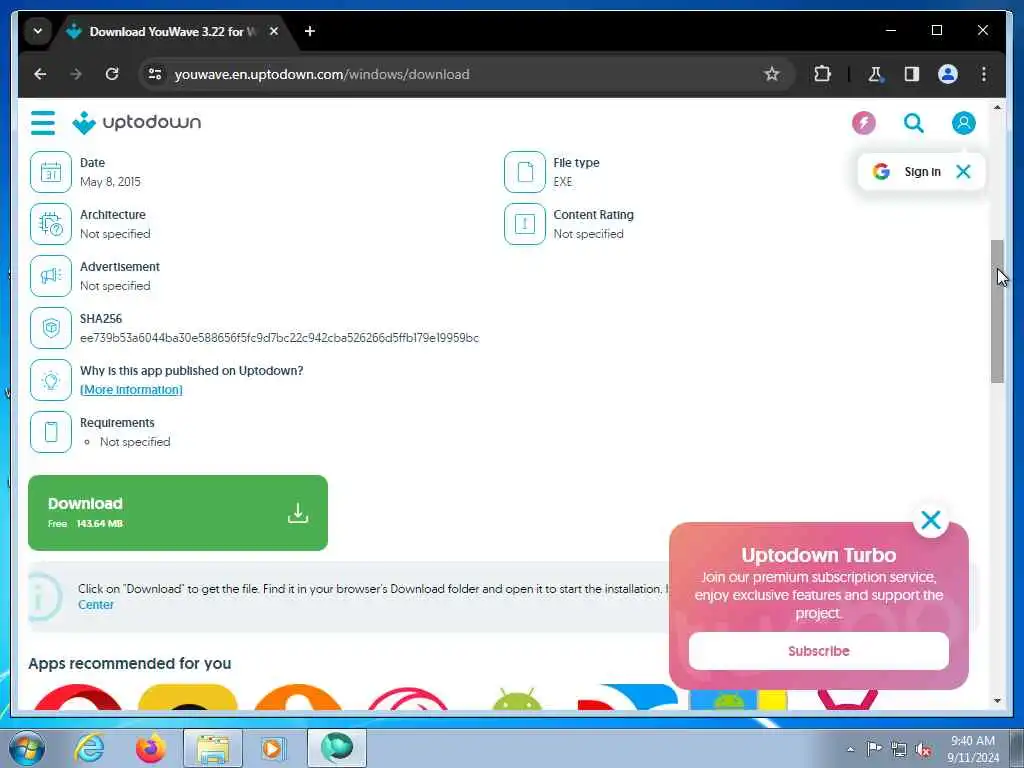Viewport: 1024px width, 768px height.
Task: Click the muted volume tray icon
Action: tap(923, 750)
